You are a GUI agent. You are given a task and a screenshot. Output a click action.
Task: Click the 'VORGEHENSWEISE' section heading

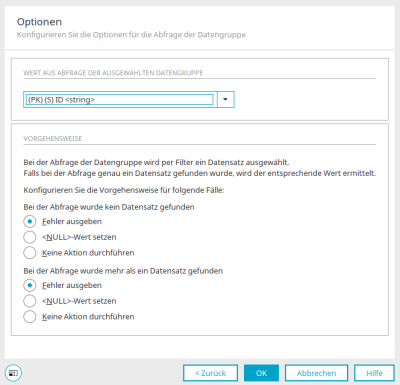point(53,139)
